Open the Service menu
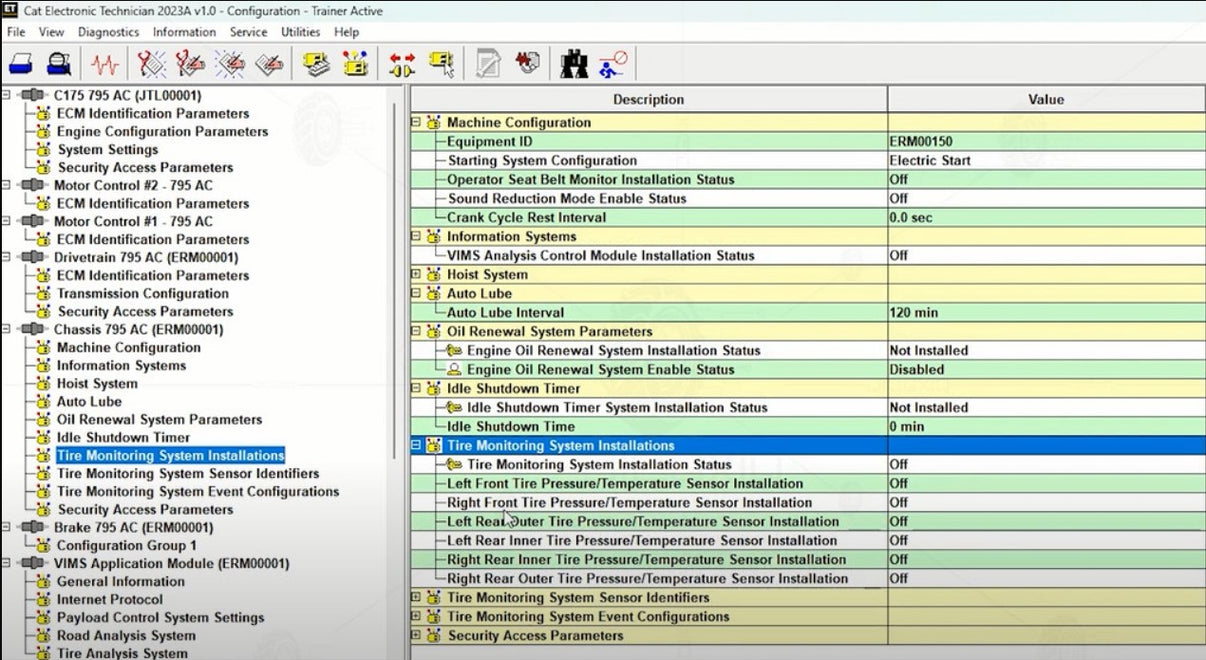The height and width of the screenshot is (660, 1206). coord(248,32)
